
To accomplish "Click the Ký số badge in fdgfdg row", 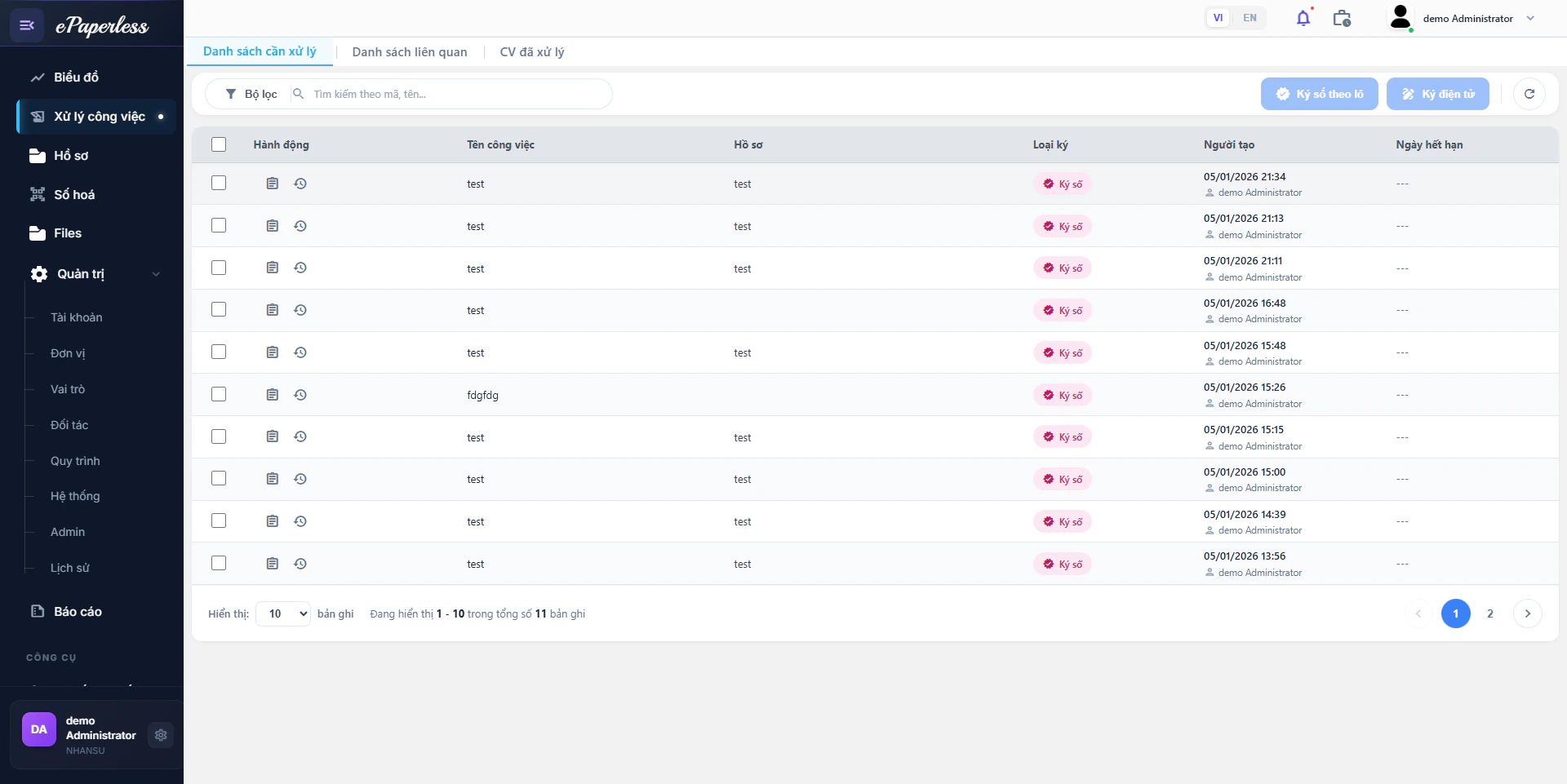I will [1063, 395].
